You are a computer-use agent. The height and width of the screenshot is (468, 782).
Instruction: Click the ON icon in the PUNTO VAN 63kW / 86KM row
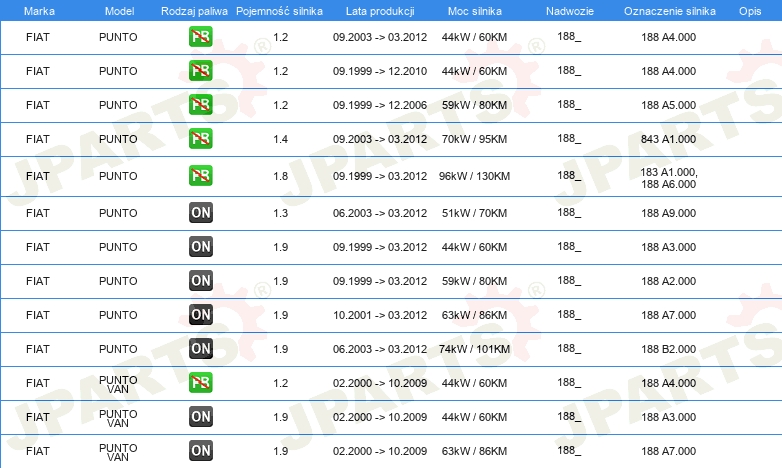pyautogui.click(x=200, y=451)
